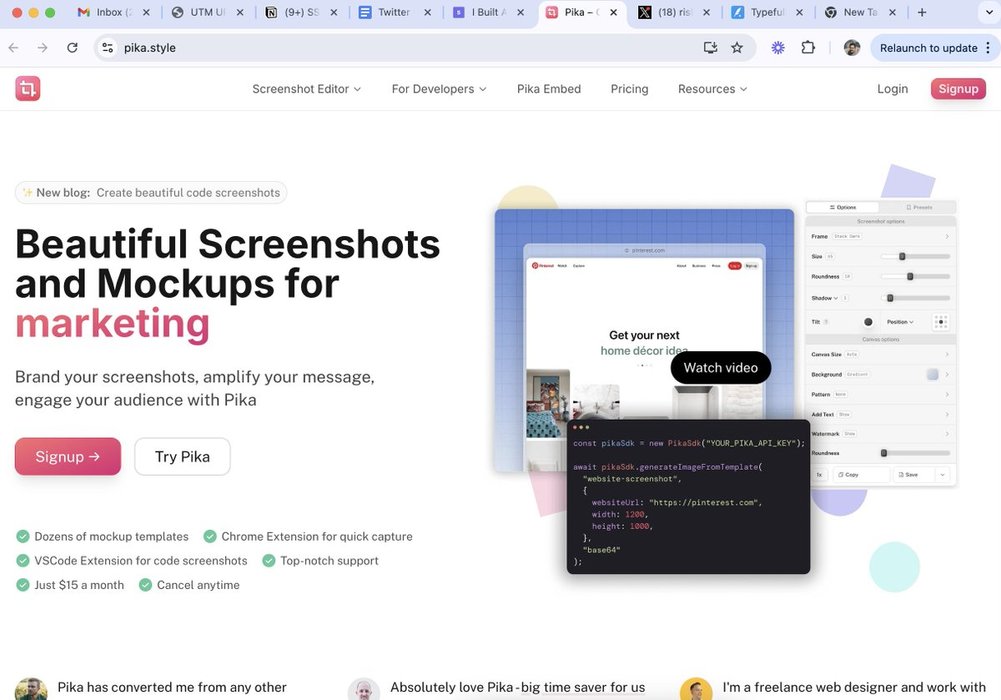The image size is (1001, 700).
Task: Bookmark this page using the star icon
Action: pos(737,48)
